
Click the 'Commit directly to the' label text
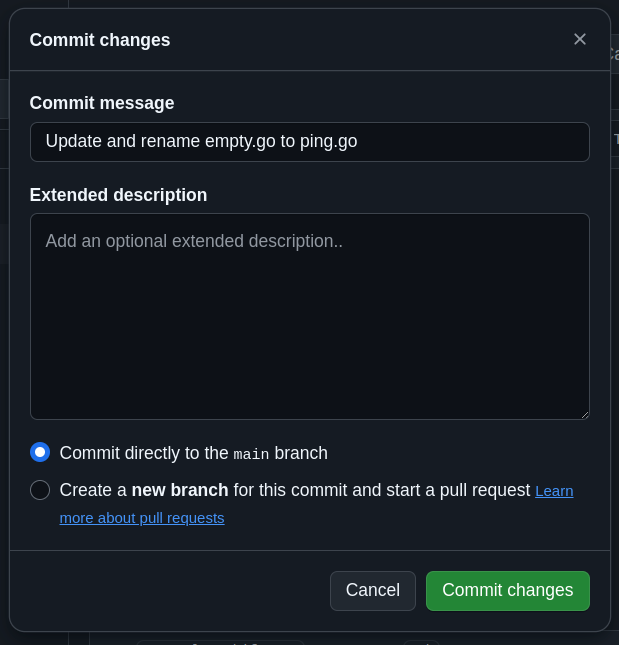[x=144, y=453]
